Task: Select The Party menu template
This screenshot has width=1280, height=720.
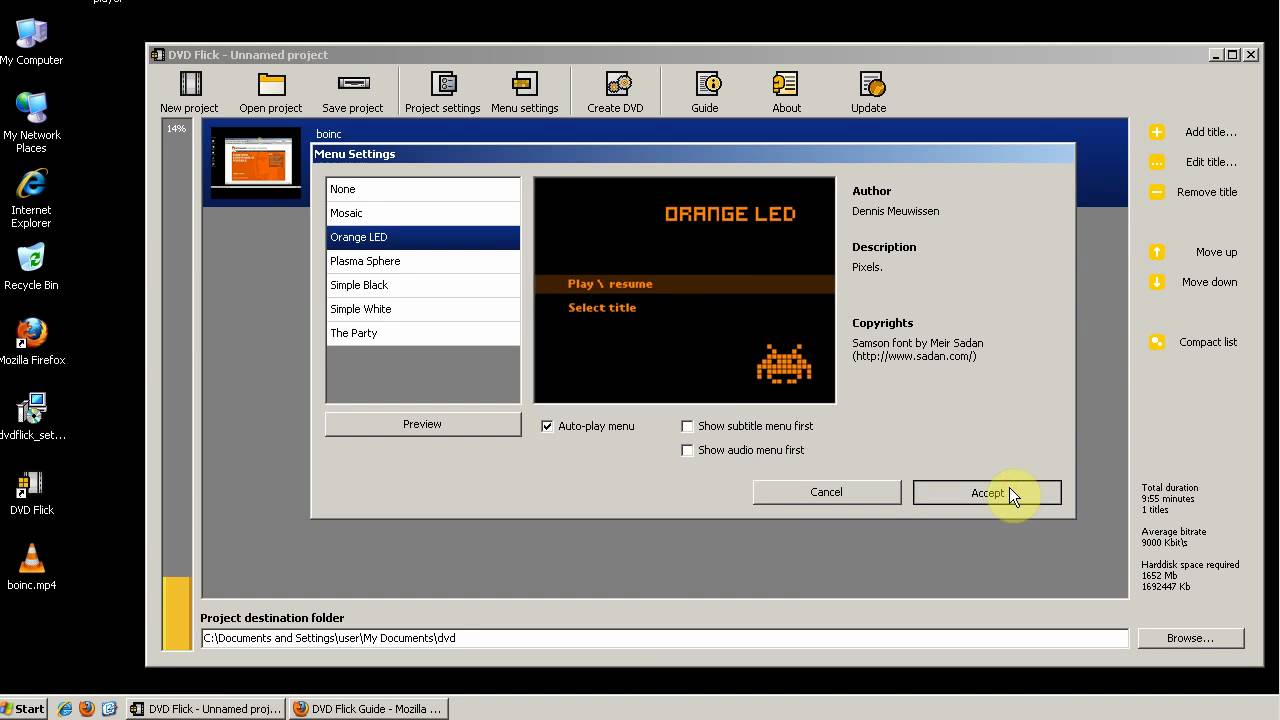Action: (423, 333)
